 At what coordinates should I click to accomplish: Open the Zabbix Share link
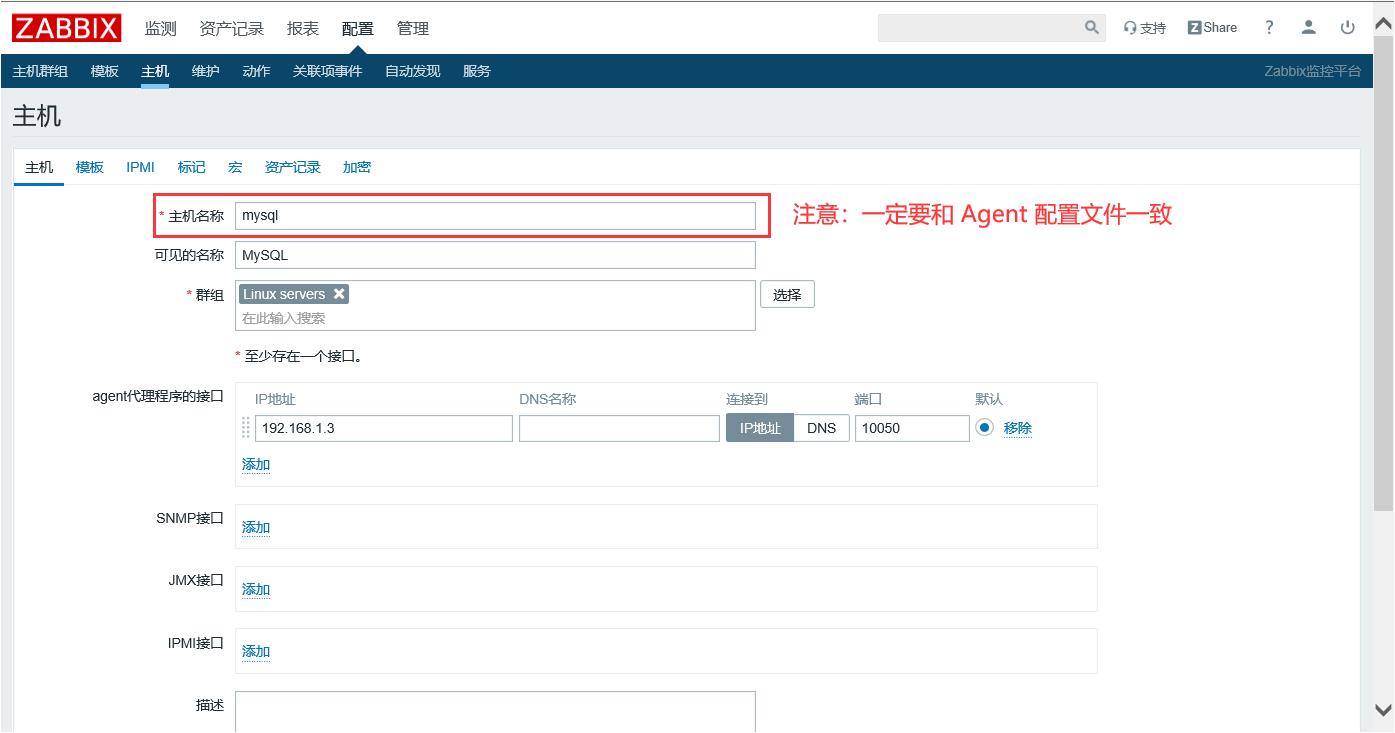point(1212,28)
